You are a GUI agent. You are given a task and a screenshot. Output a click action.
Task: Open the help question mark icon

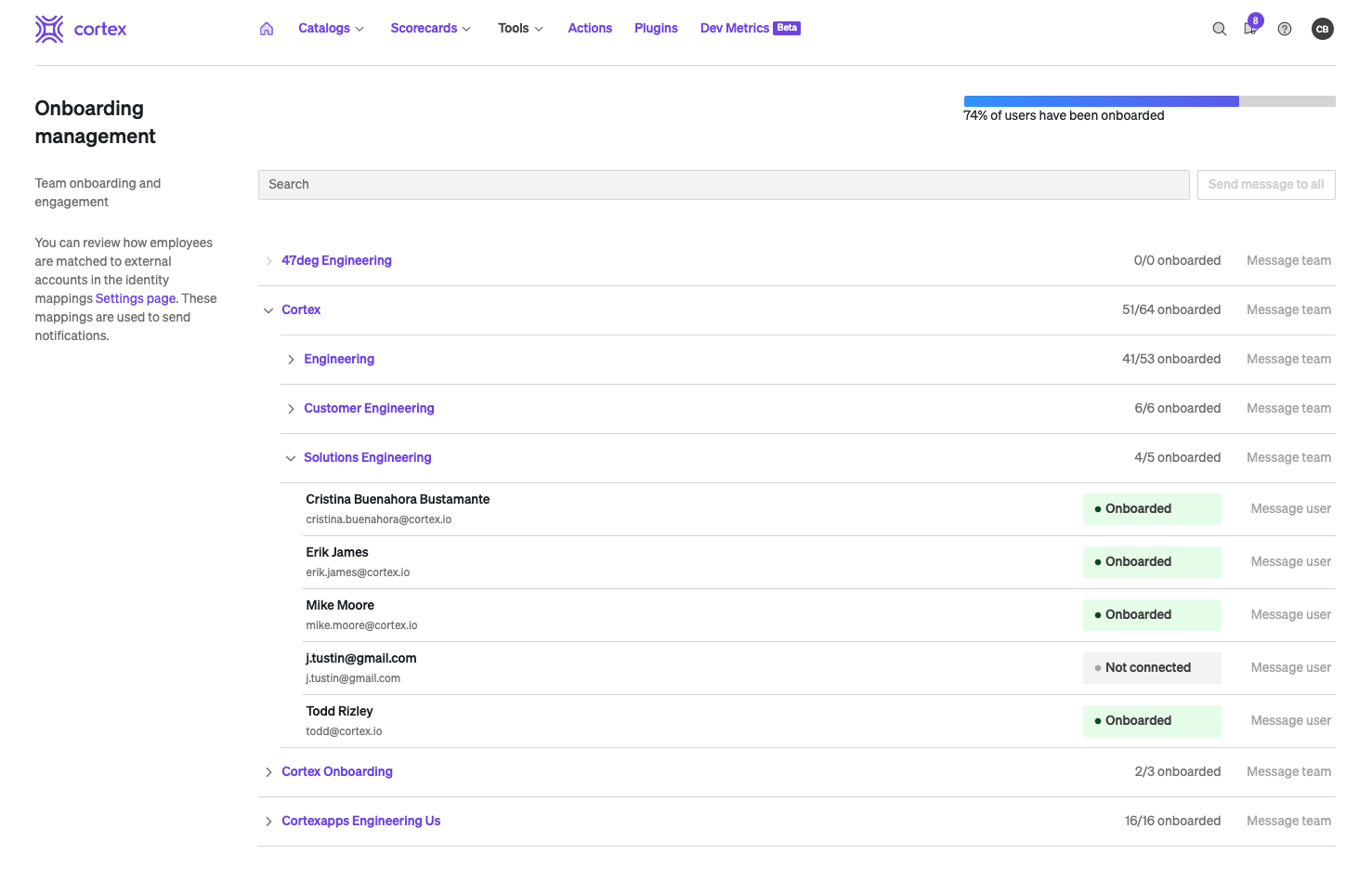(1285, 29)
